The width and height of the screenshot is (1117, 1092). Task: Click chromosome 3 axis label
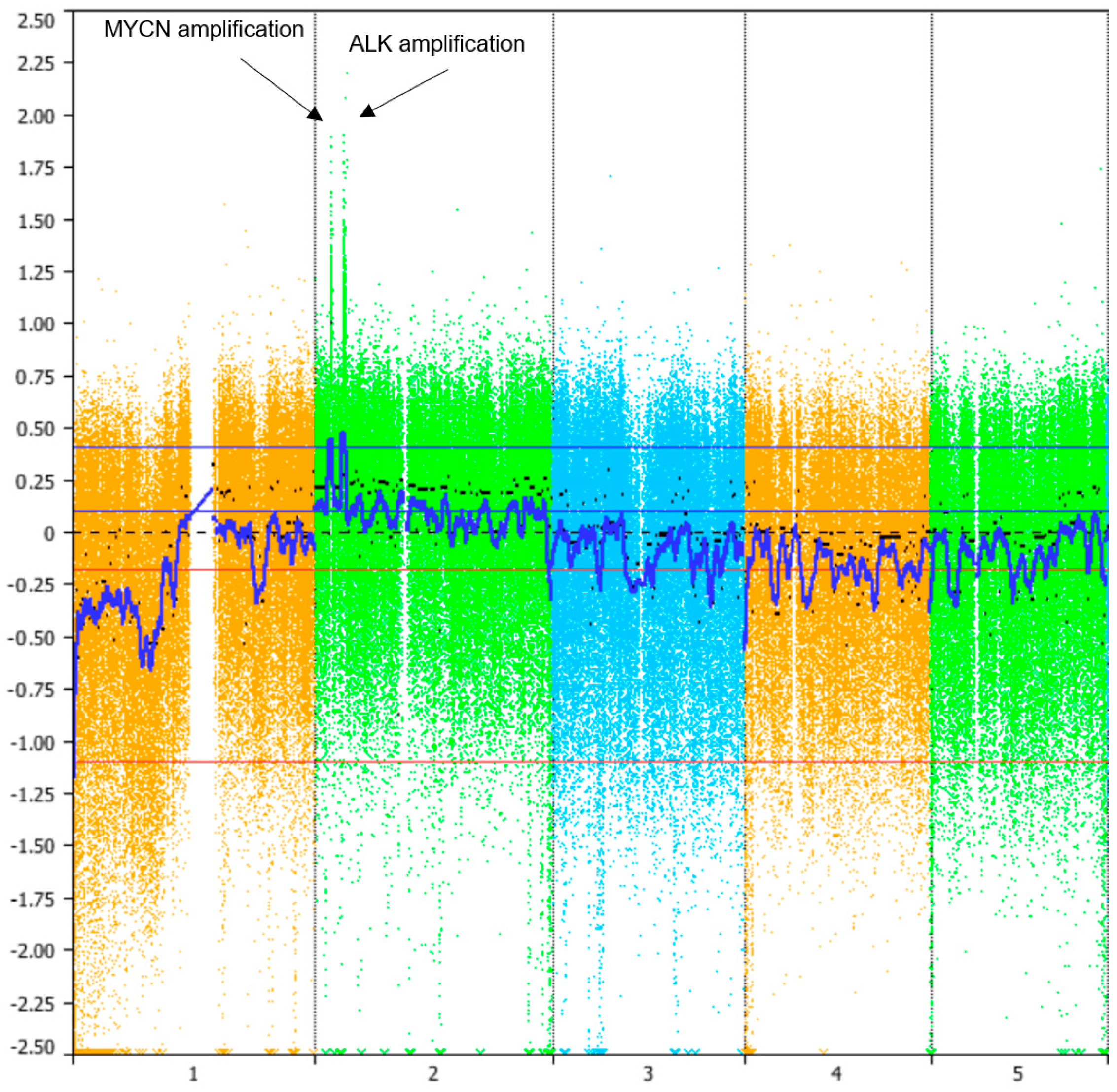click(648, 1073)
